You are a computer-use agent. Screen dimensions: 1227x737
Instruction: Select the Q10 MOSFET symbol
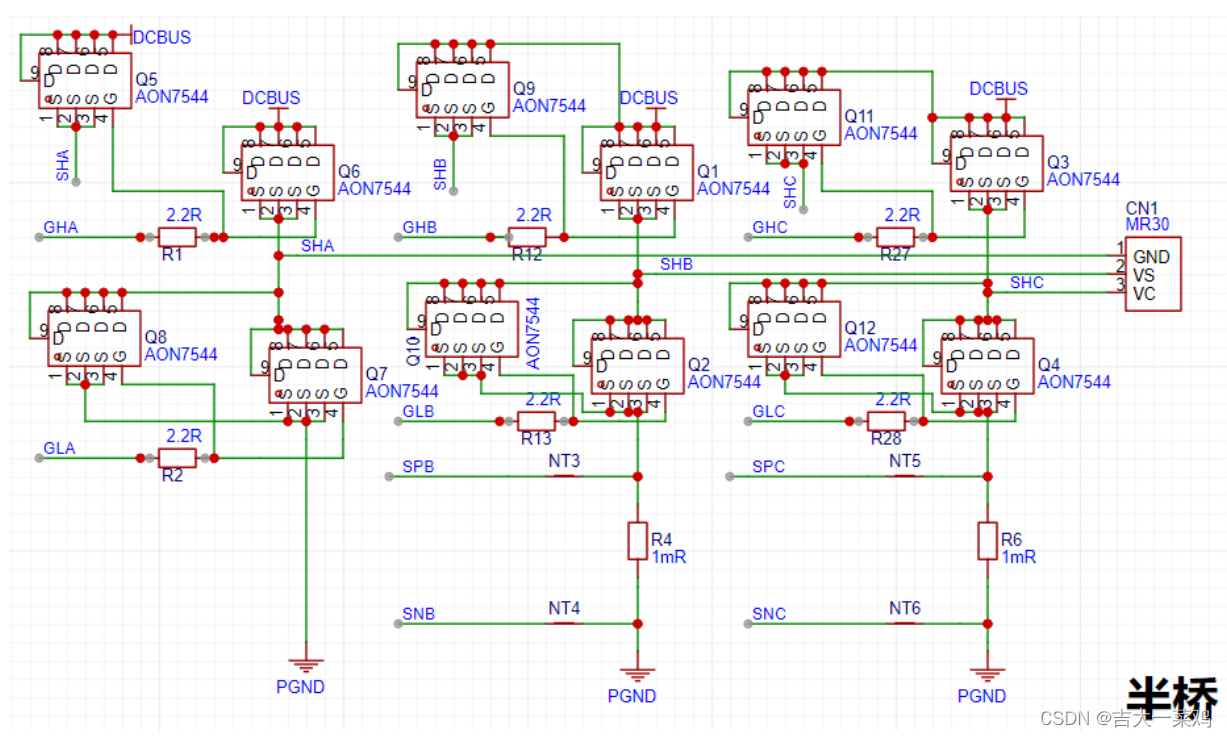pyautogui.click(x=472, y=330)
